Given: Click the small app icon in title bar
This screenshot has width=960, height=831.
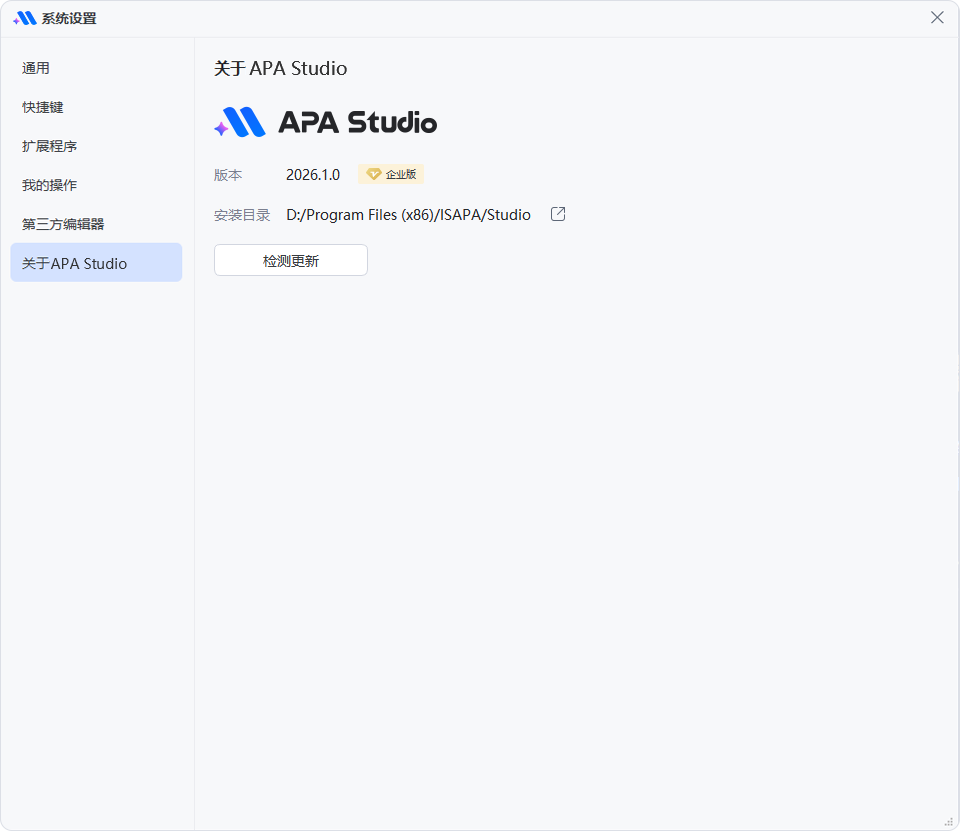Looking at the screenshot, I should (x=25, y=18).
